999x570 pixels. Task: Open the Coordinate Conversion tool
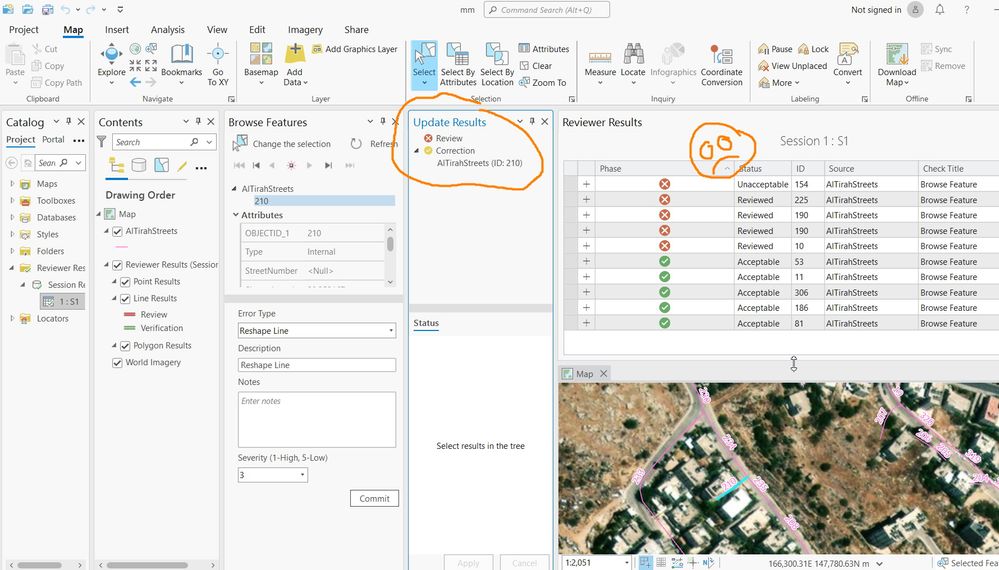[721, 53]
